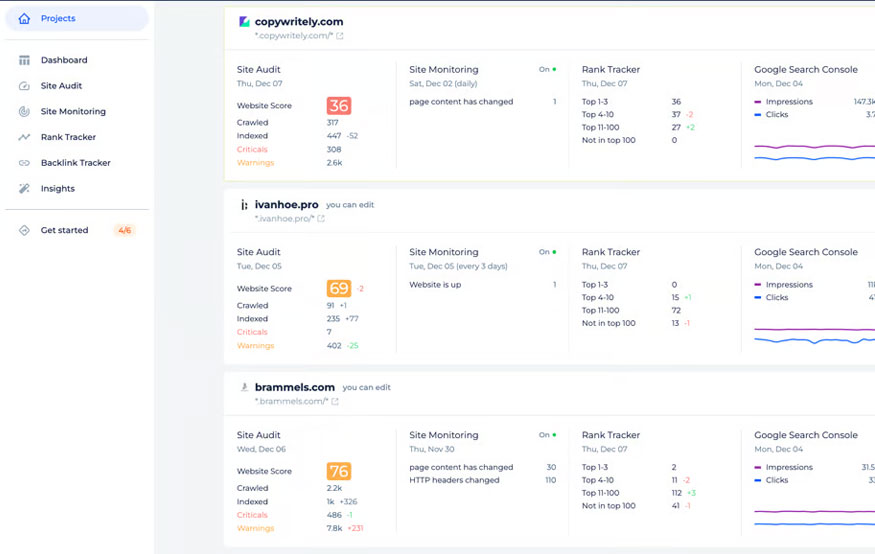This screenshot has width=875, height=554.
Task: Click Warnings 7.8k in brammels.com audit
Action: coord(300,528)
